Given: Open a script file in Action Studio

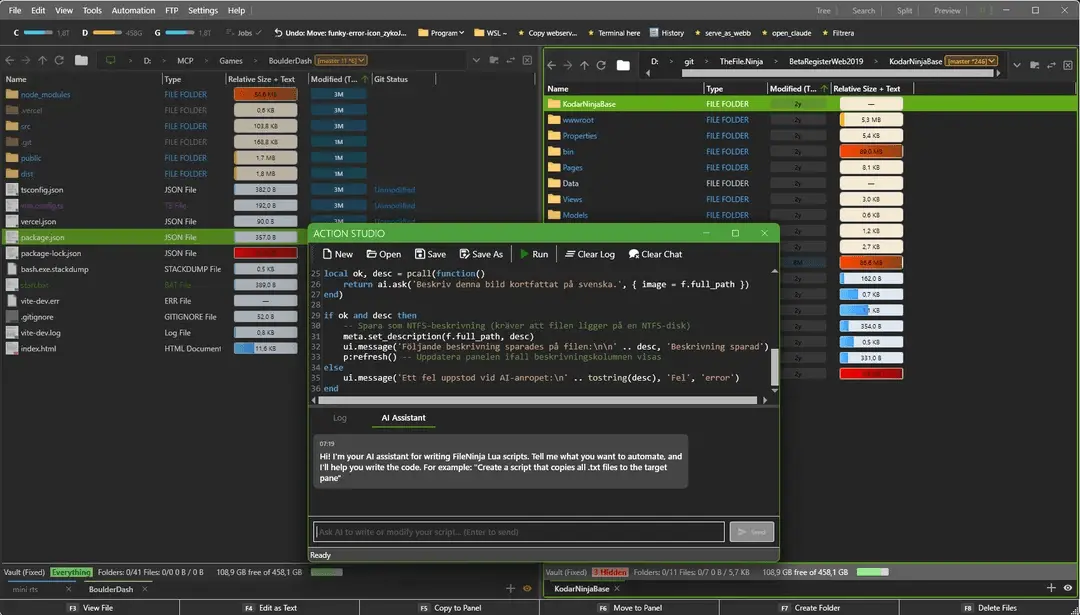Looking at the screenshot, I should click(384, 254).
